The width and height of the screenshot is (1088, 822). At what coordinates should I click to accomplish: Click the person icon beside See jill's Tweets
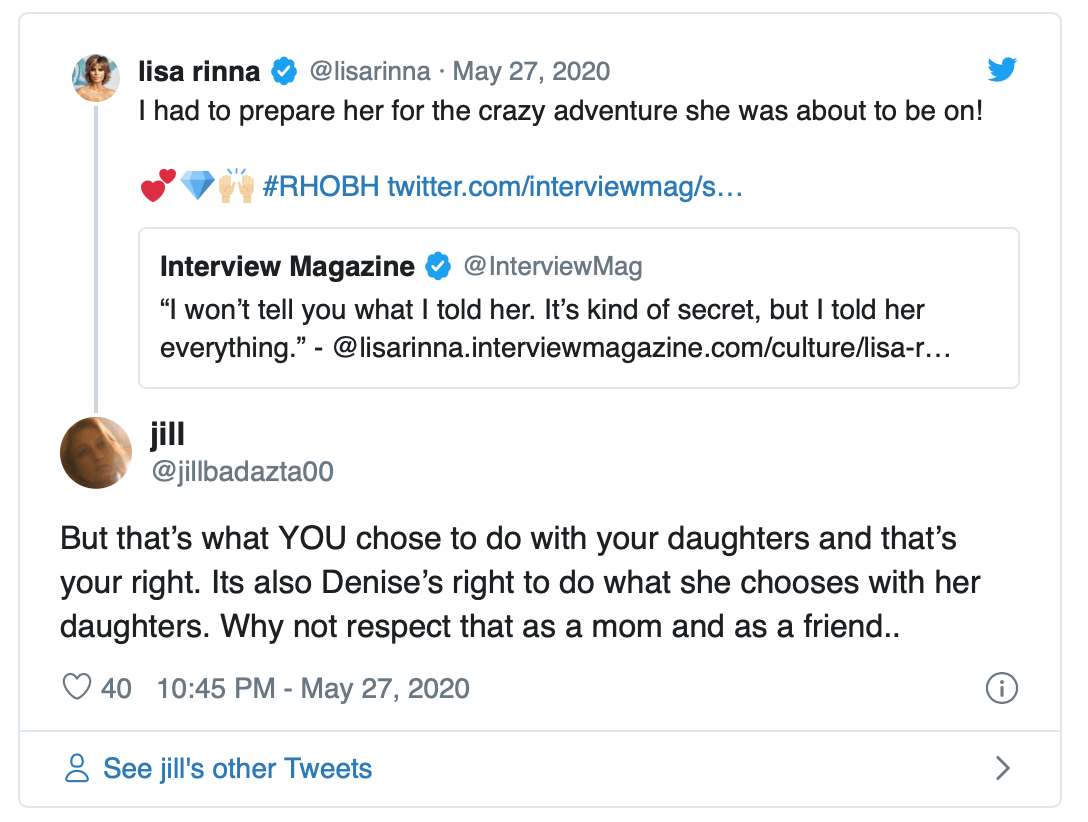coord(77,768)
